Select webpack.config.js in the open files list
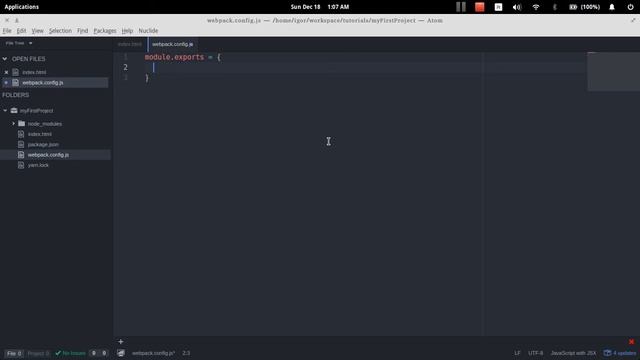The width and height of the screenshot is (640, 360). [43, 83]
